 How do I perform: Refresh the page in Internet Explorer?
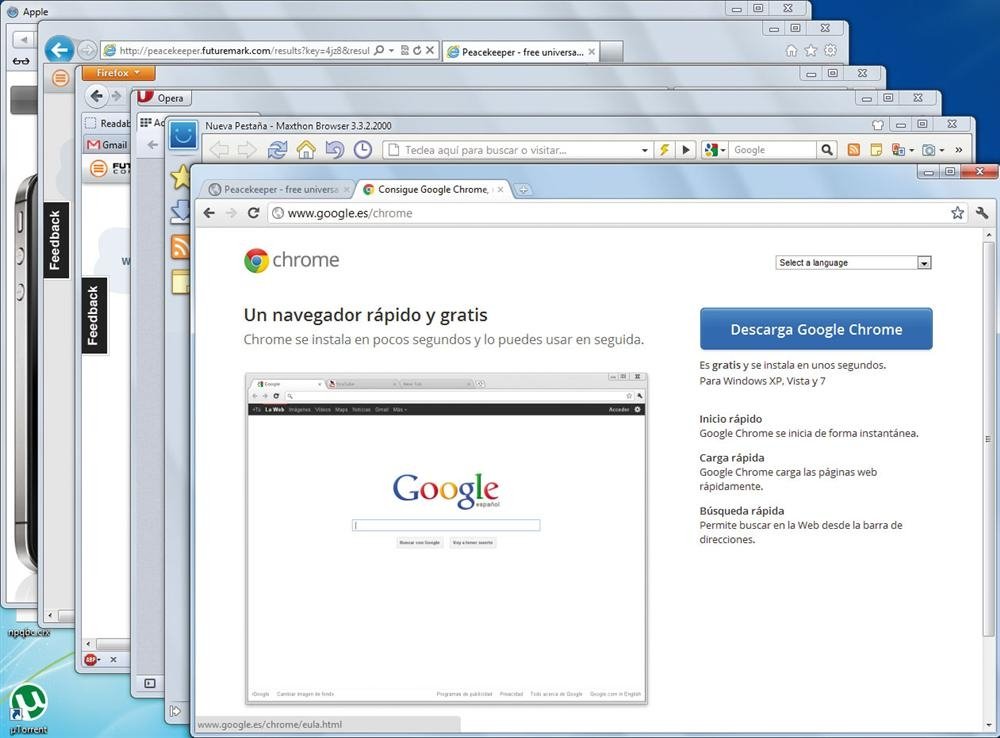click(417, 50)
